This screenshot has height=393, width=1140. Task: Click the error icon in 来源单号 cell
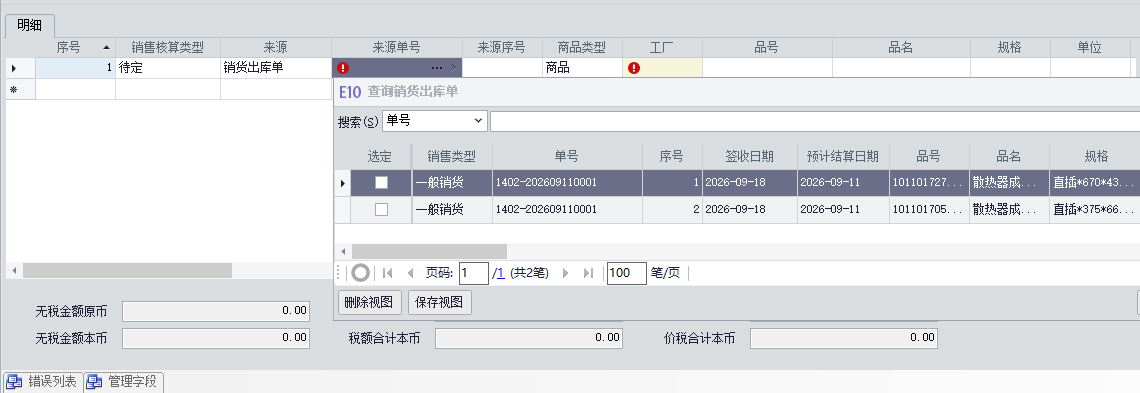(x=343, y=68)
